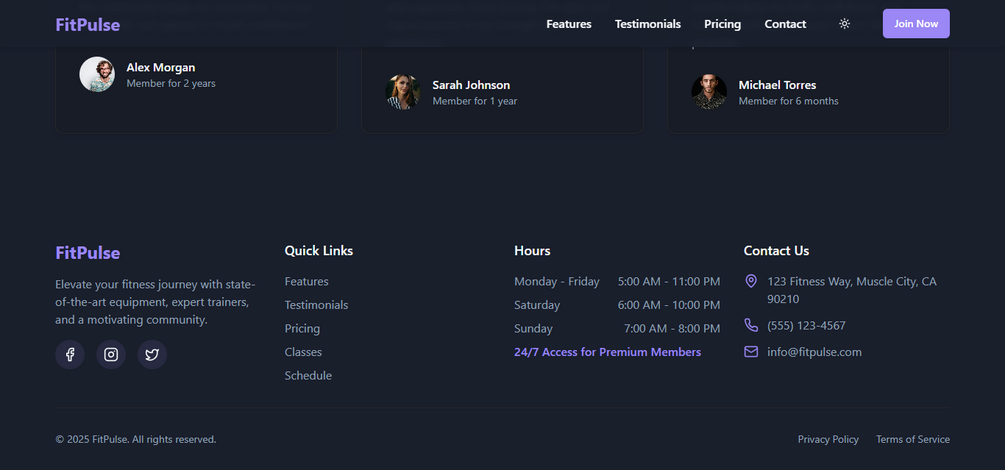Open the Classes quick link
Viewport: 1005px width, 470px height.
pos(303,352)
